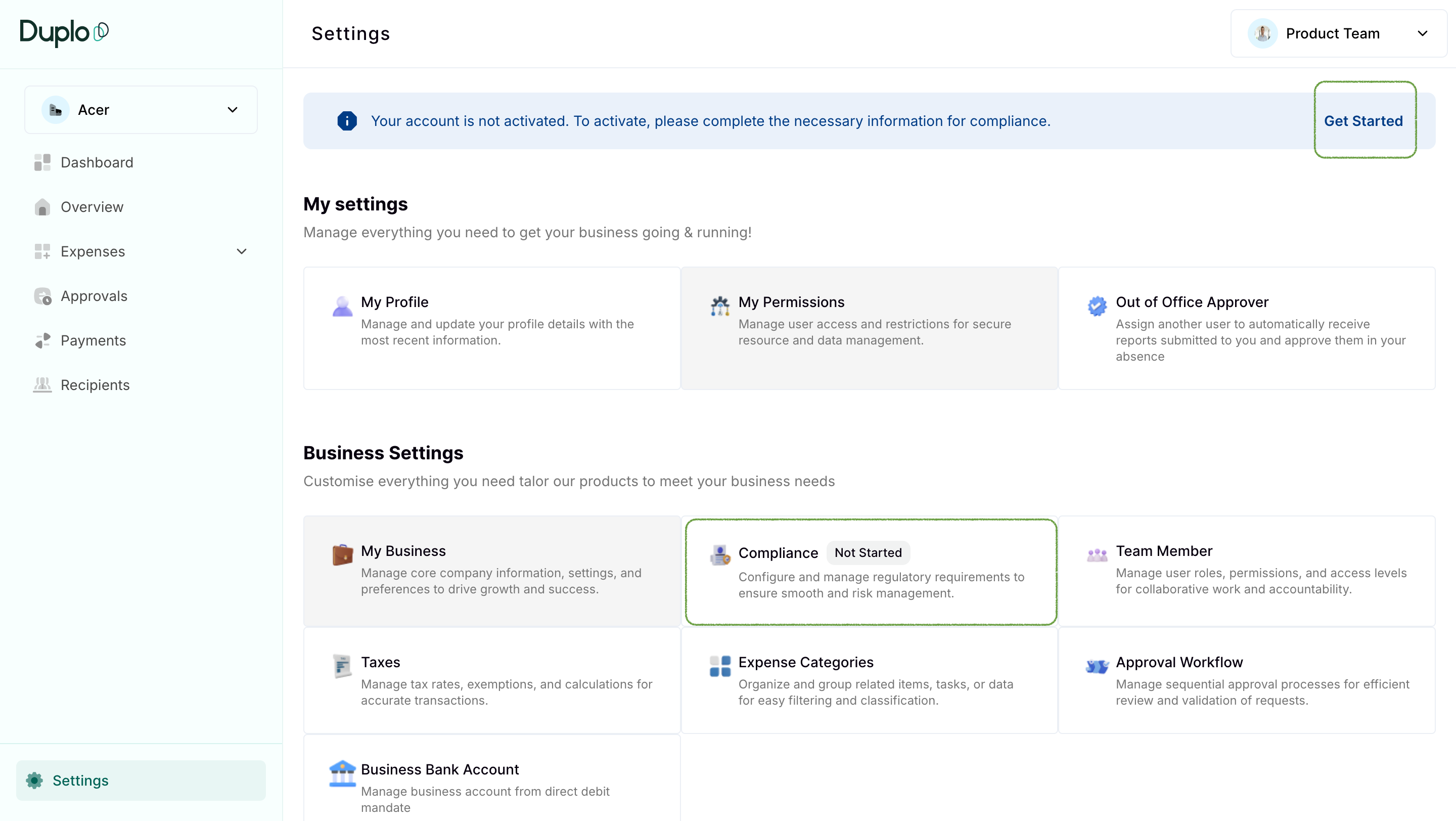Open Approvals from the sidebar menu

(x=94, y=296)
